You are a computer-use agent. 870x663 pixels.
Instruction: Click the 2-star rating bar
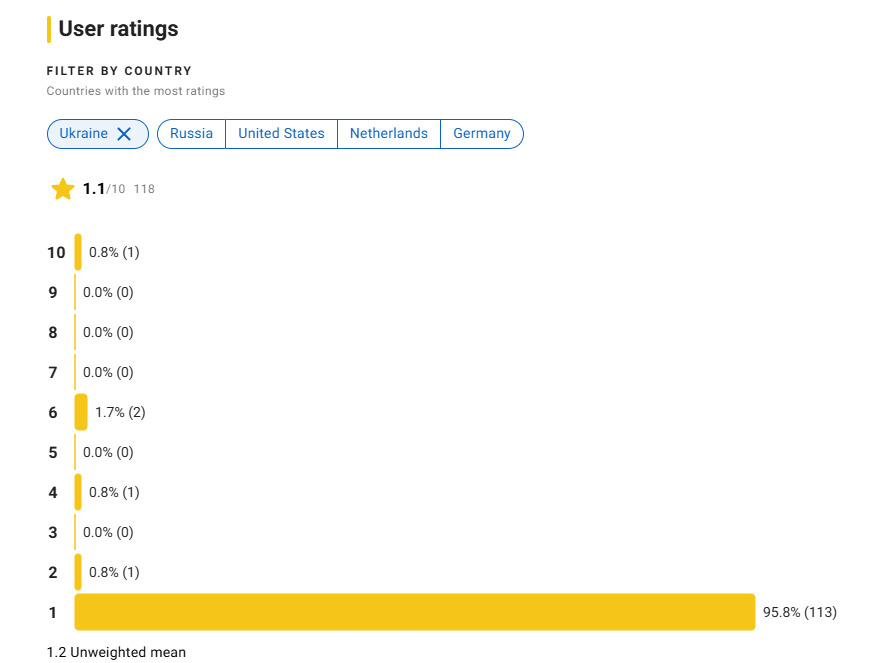(x=78, y=572)
